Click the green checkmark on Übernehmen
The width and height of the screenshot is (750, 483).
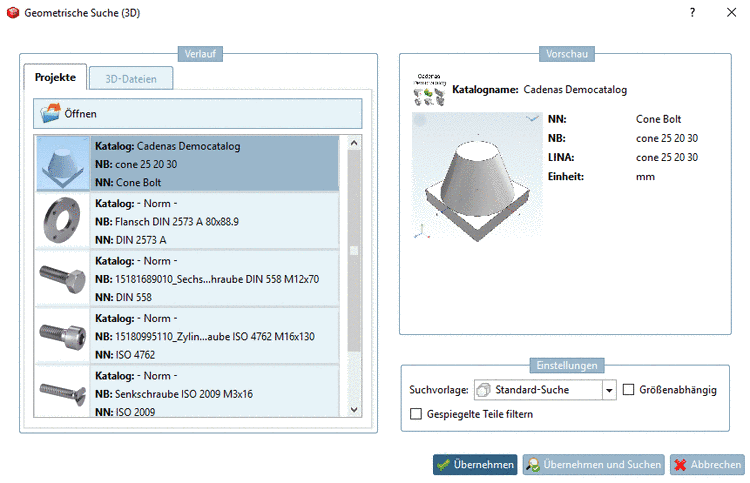click(x=443, y=464)
